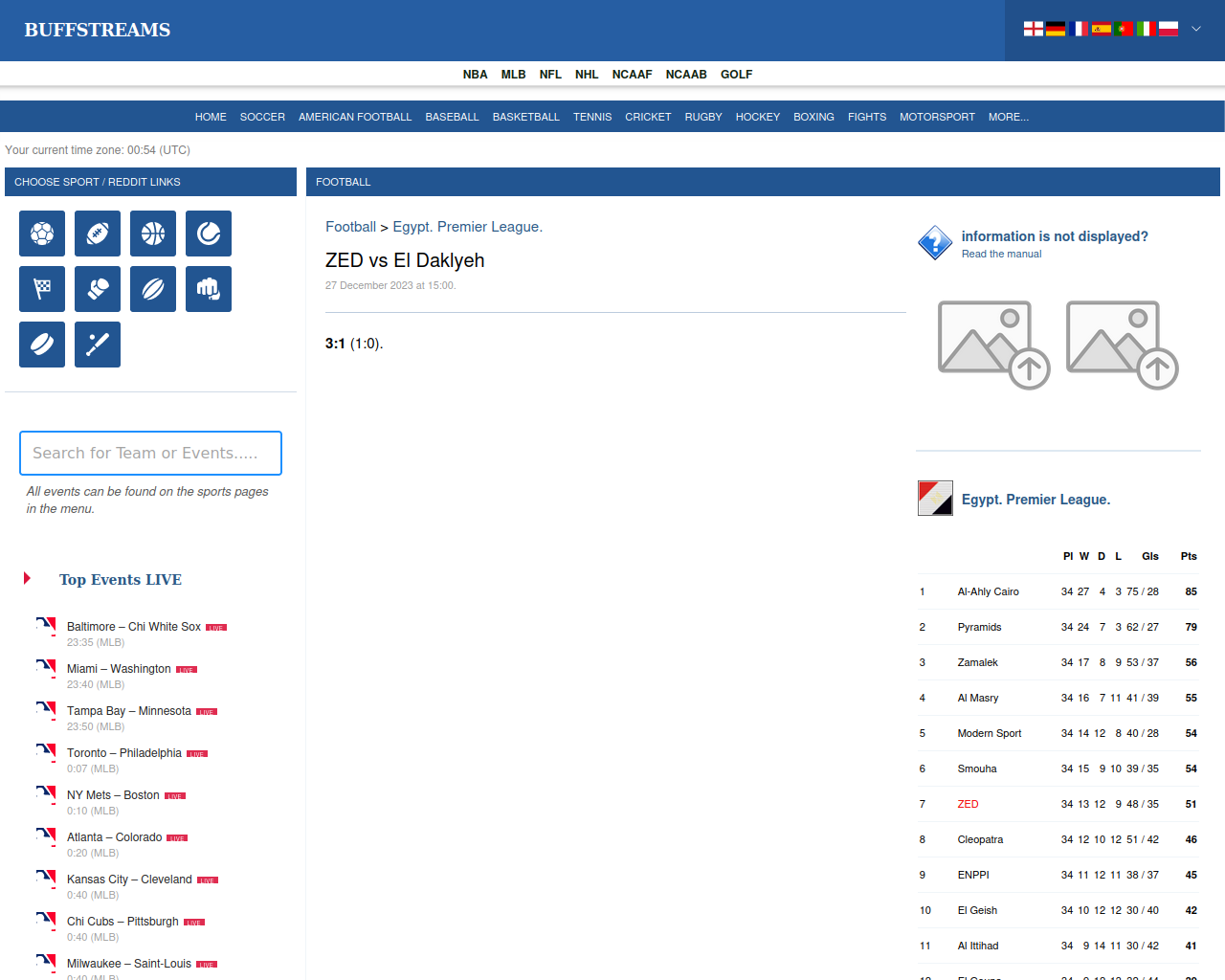Viewport: 1225px width, 980px height.
Task: Open MOTORSPORT in the navigation bar
Action: pyautogui.click(x=937, y=117)
